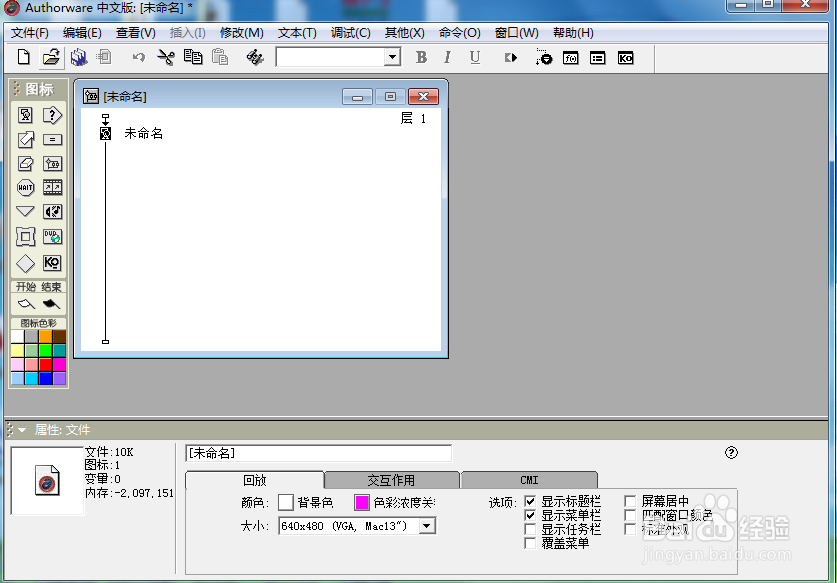
Task: Select the Wait icon in palette
Action: [25, 187]
